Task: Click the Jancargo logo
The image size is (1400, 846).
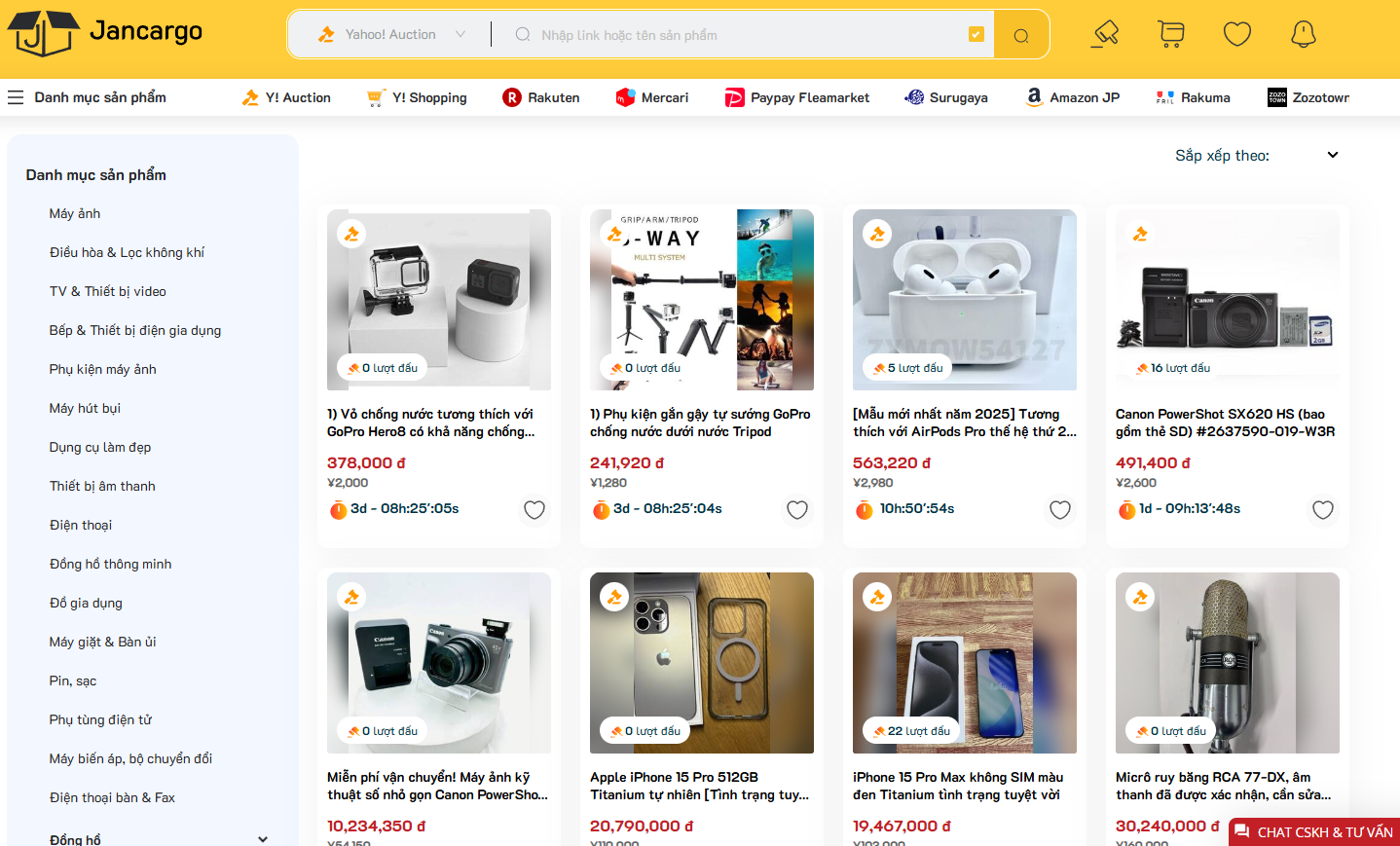Action: click(x=105, y=33)
